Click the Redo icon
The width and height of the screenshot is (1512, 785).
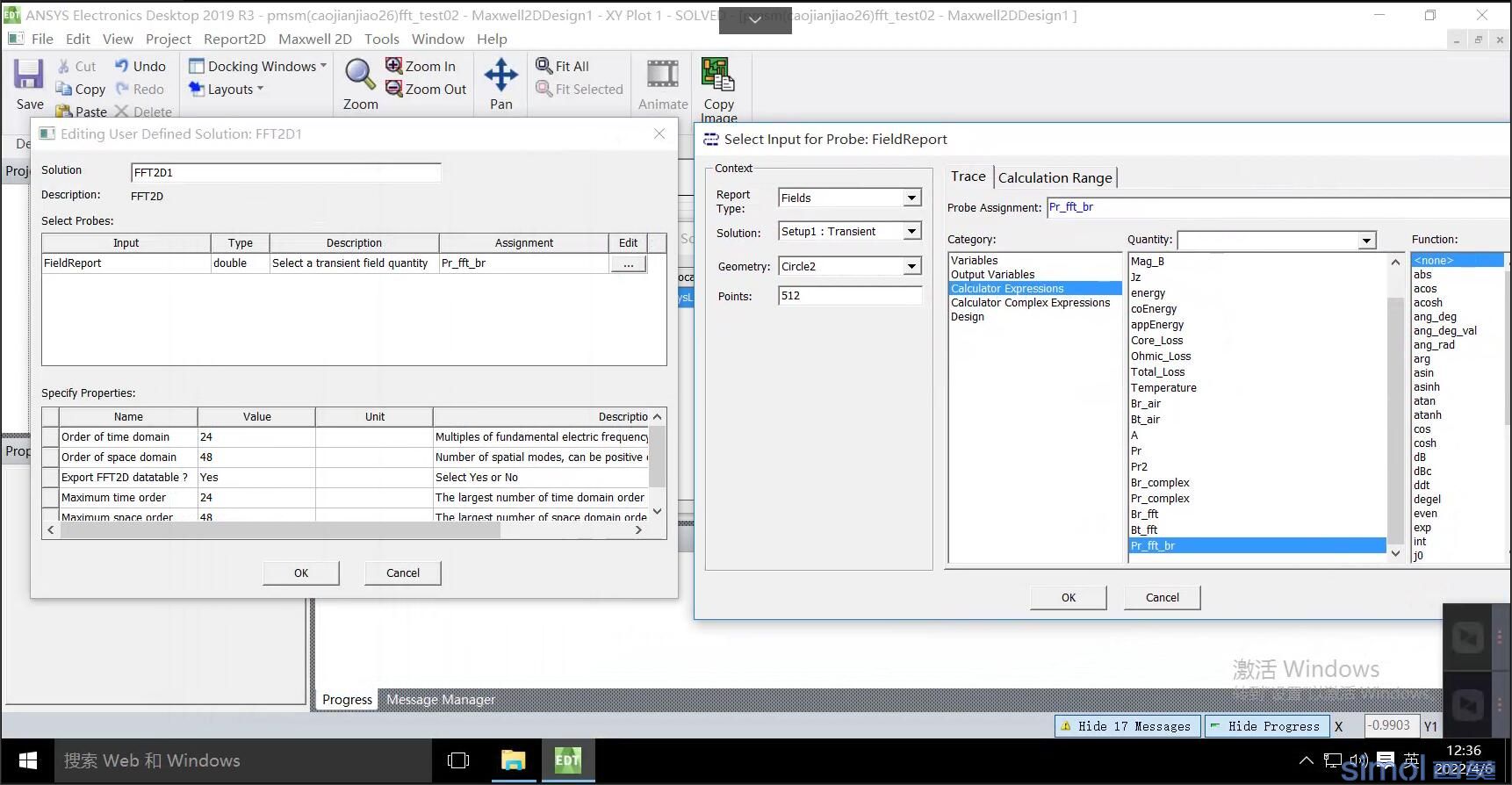[121, 89]
